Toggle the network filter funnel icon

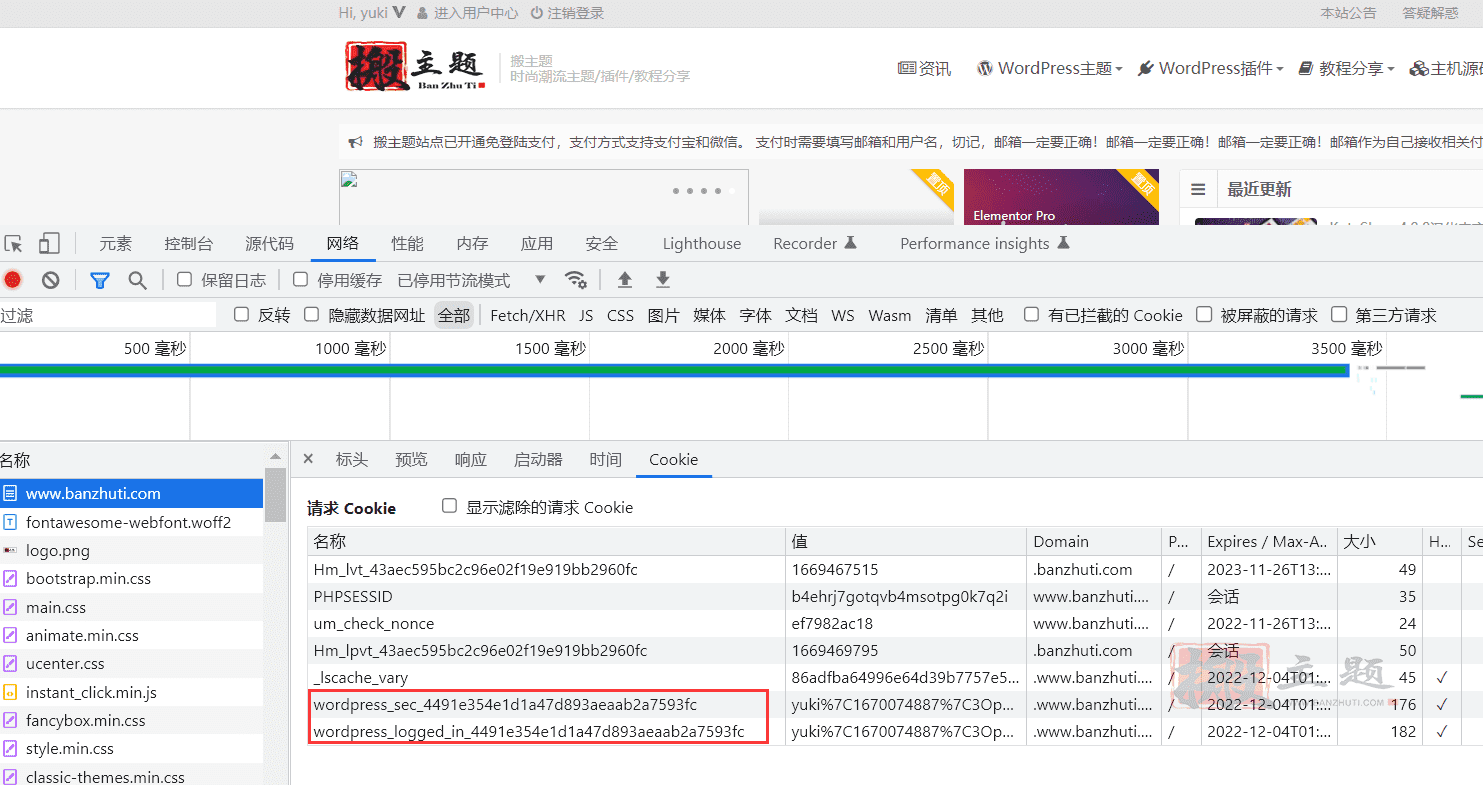click(x=100, y=280)
